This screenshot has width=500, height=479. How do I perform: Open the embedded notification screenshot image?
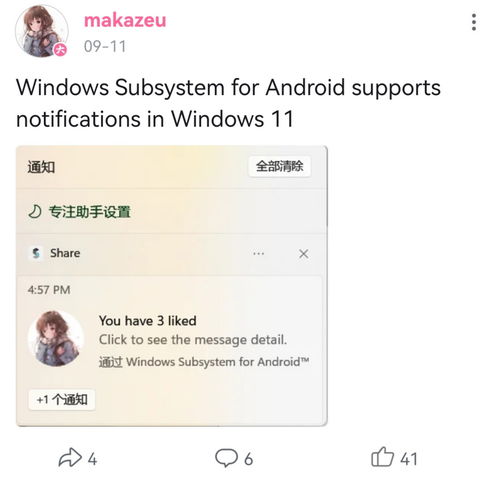172,286
